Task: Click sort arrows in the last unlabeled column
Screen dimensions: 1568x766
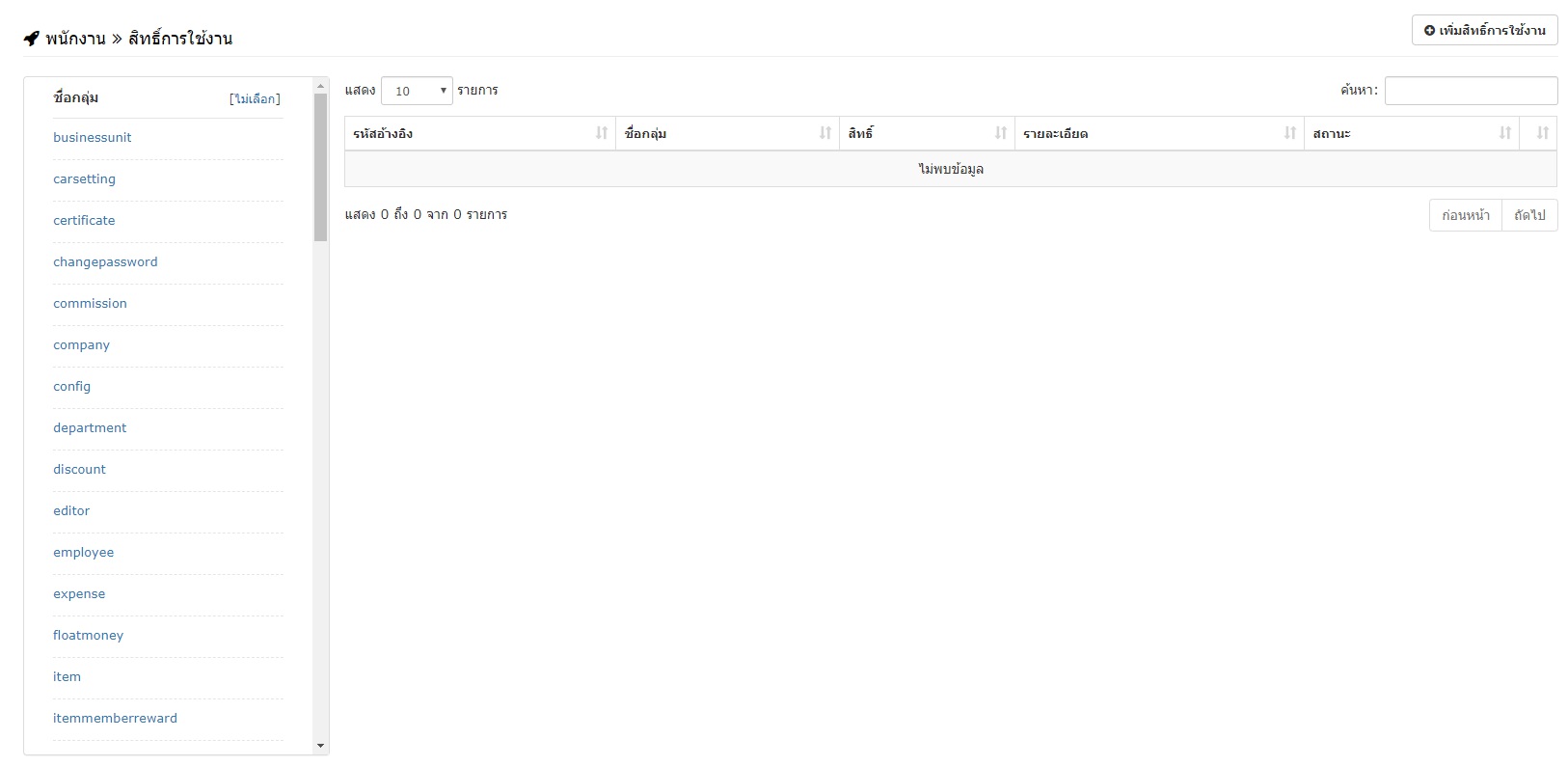Action: pos(1543,133)
